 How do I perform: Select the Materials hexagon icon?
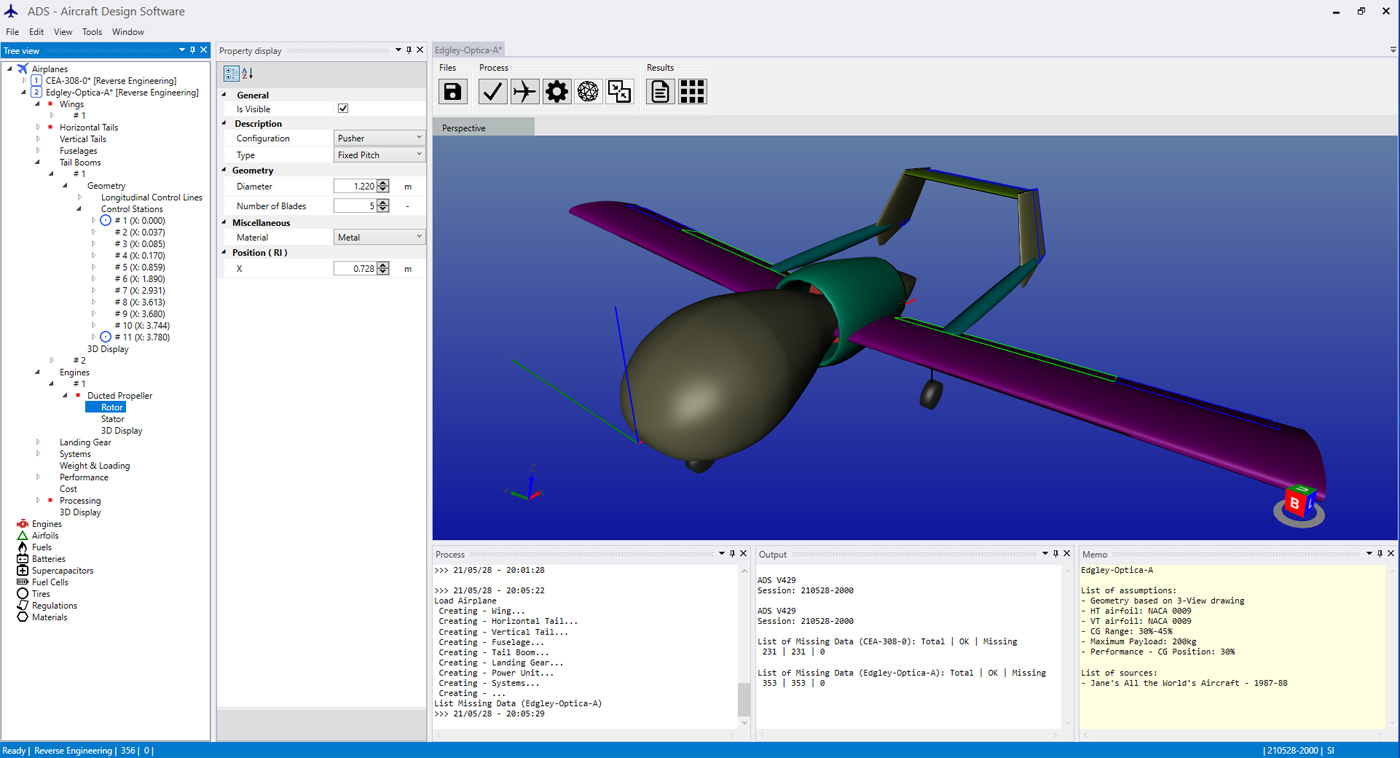tap(22, 617)
